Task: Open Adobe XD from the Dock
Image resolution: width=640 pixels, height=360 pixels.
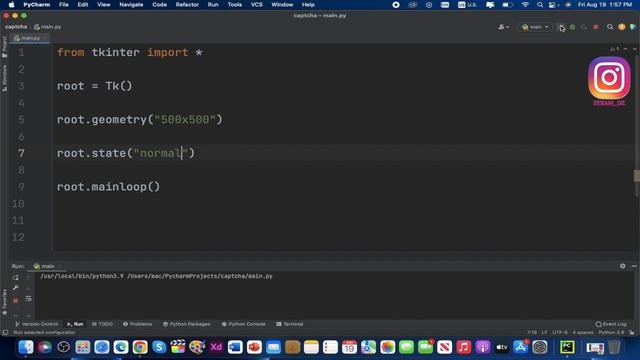Action: click(216, 347)
